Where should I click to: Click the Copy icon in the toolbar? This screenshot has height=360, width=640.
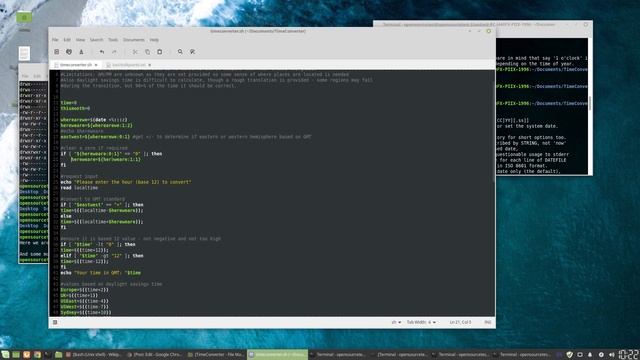[147, 52]
